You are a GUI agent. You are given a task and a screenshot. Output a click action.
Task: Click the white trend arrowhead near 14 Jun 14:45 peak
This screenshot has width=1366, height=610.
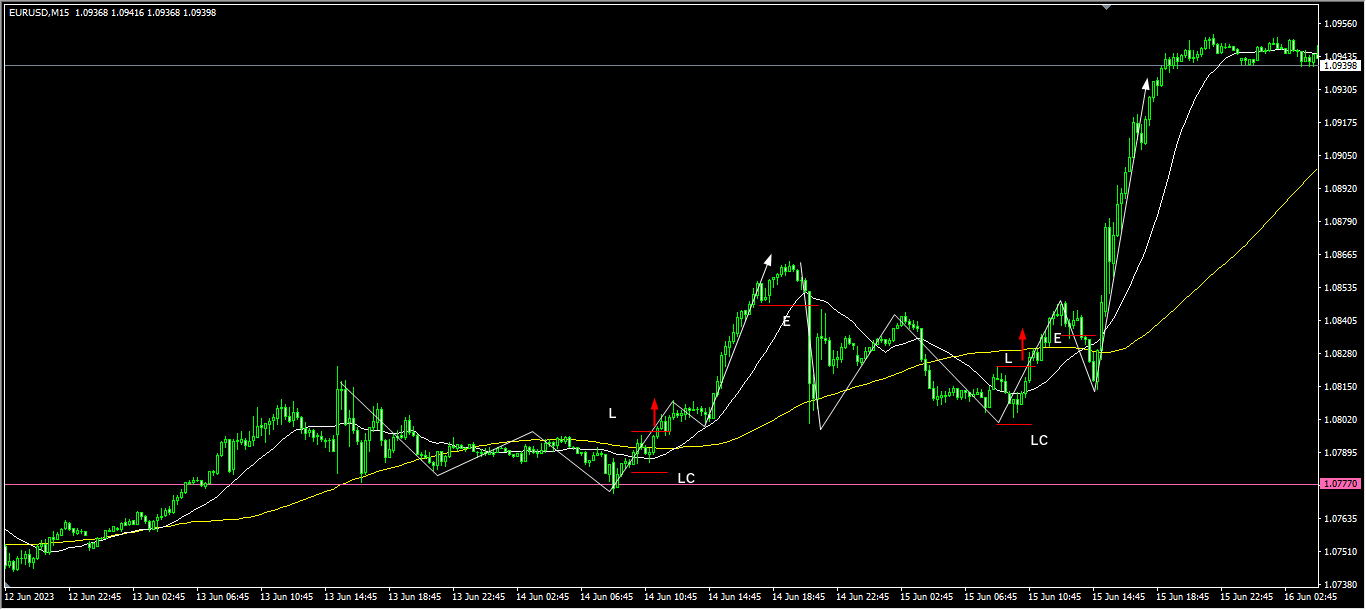pyautogui.click(x=767, y=260)
